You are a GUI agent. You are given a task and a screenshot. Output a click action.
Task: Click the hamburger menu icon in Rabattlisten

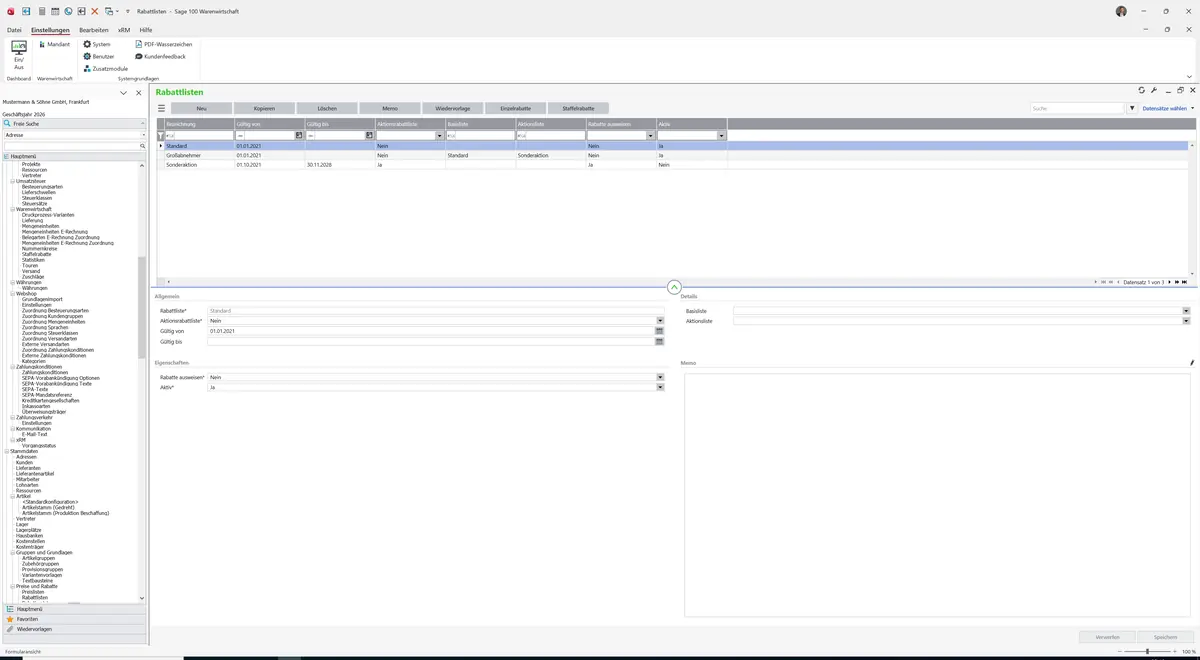(162, 108)
